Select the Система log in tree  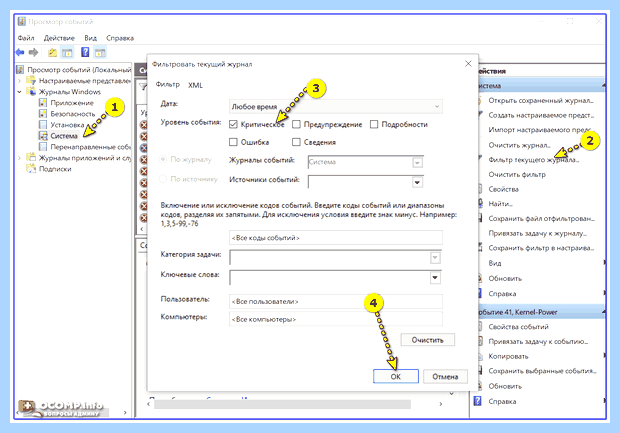tap(64, 136)
